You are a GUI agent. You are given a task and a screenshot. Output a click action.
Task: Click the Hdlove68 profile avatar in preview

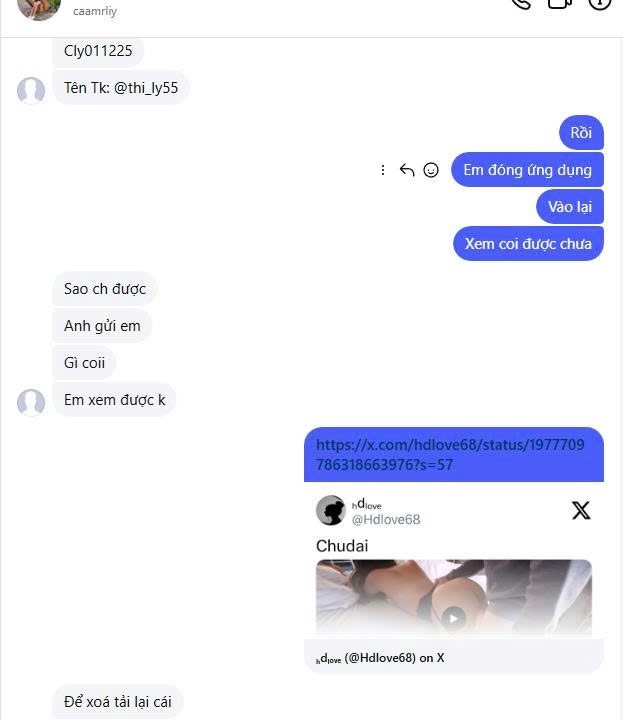coord(331,510)
